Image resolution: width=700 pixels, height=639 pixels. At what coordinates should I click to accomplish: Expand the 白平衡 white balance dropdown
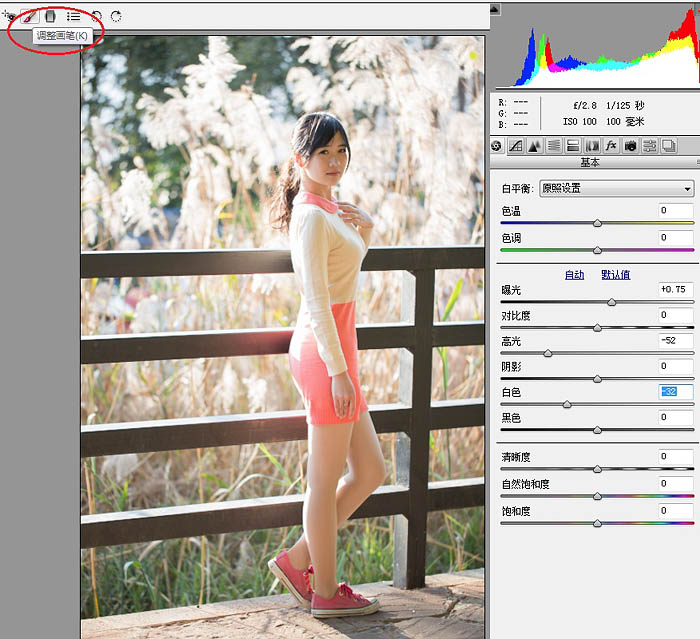click(616, 188)
